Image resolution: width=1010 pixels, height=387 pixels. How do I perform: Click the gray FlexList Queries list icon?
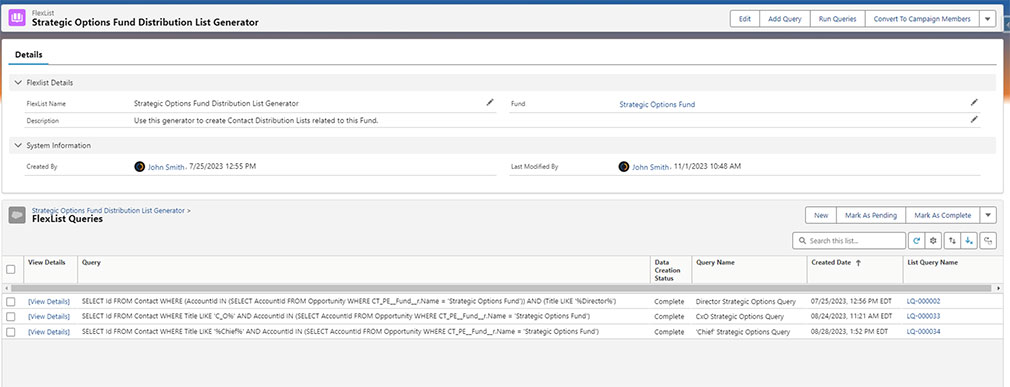tap(17, 215)
